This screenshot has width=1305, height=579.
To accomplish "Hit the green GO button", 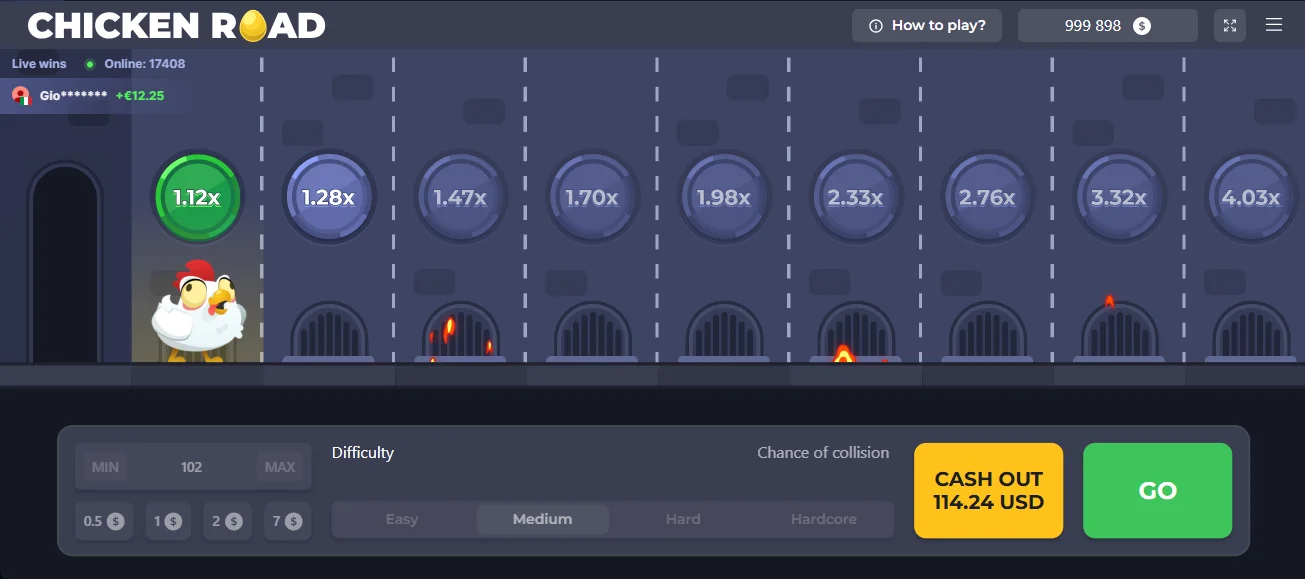I will click(1158, 491).
